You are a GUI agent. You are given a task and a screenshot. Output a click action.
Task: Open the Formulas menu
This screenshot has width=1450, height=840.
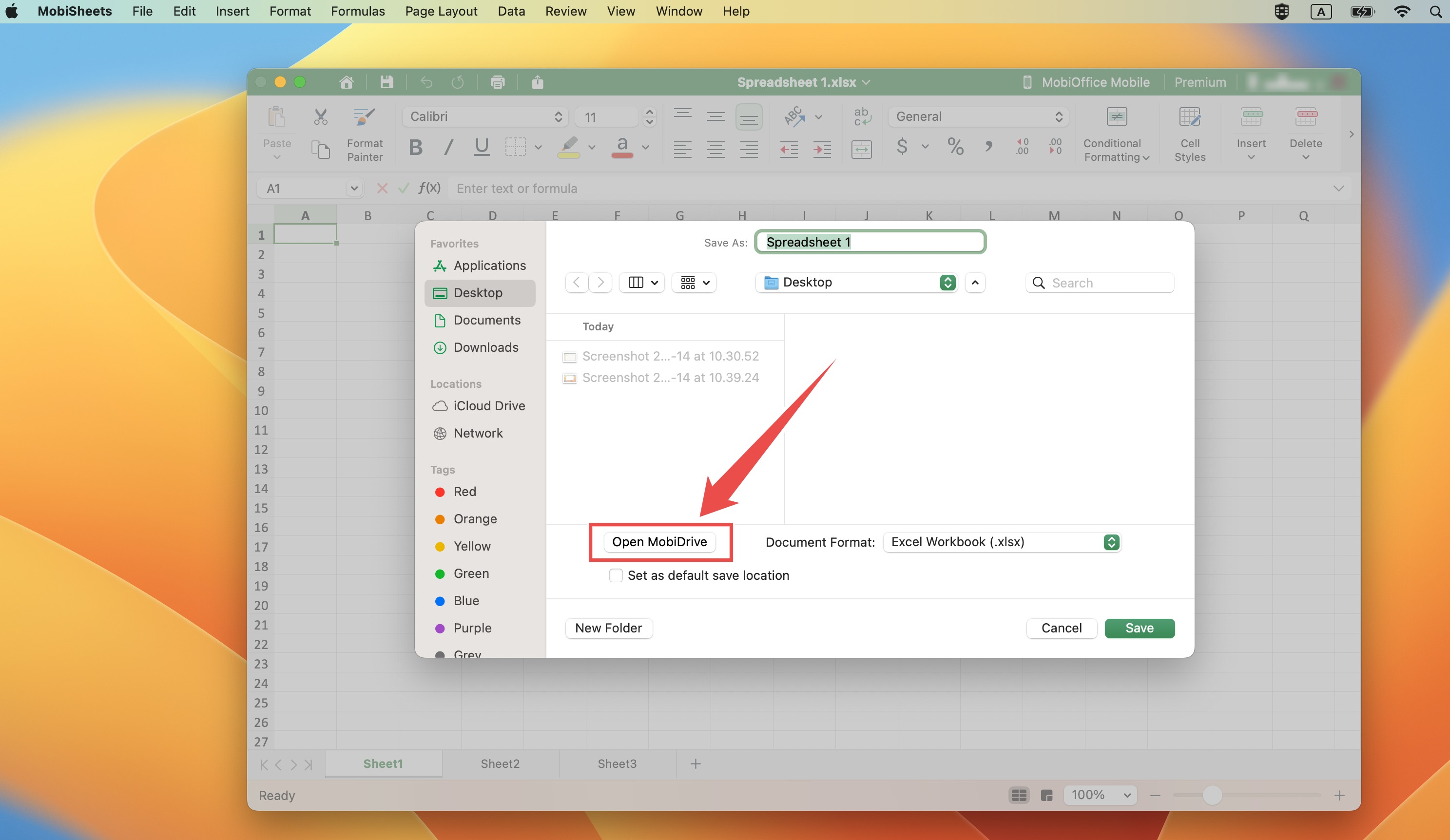357,11
